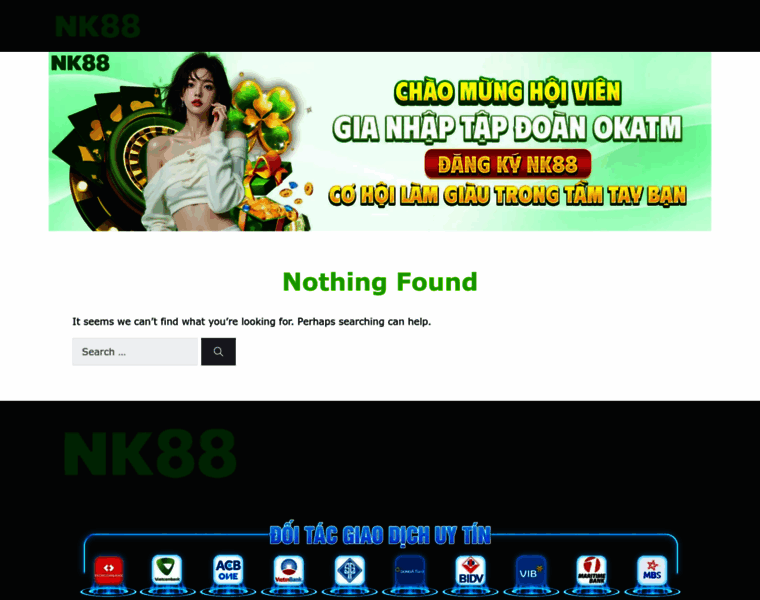Select the dark DongA Bank icon
760x600 pixels.
point(410,570)
